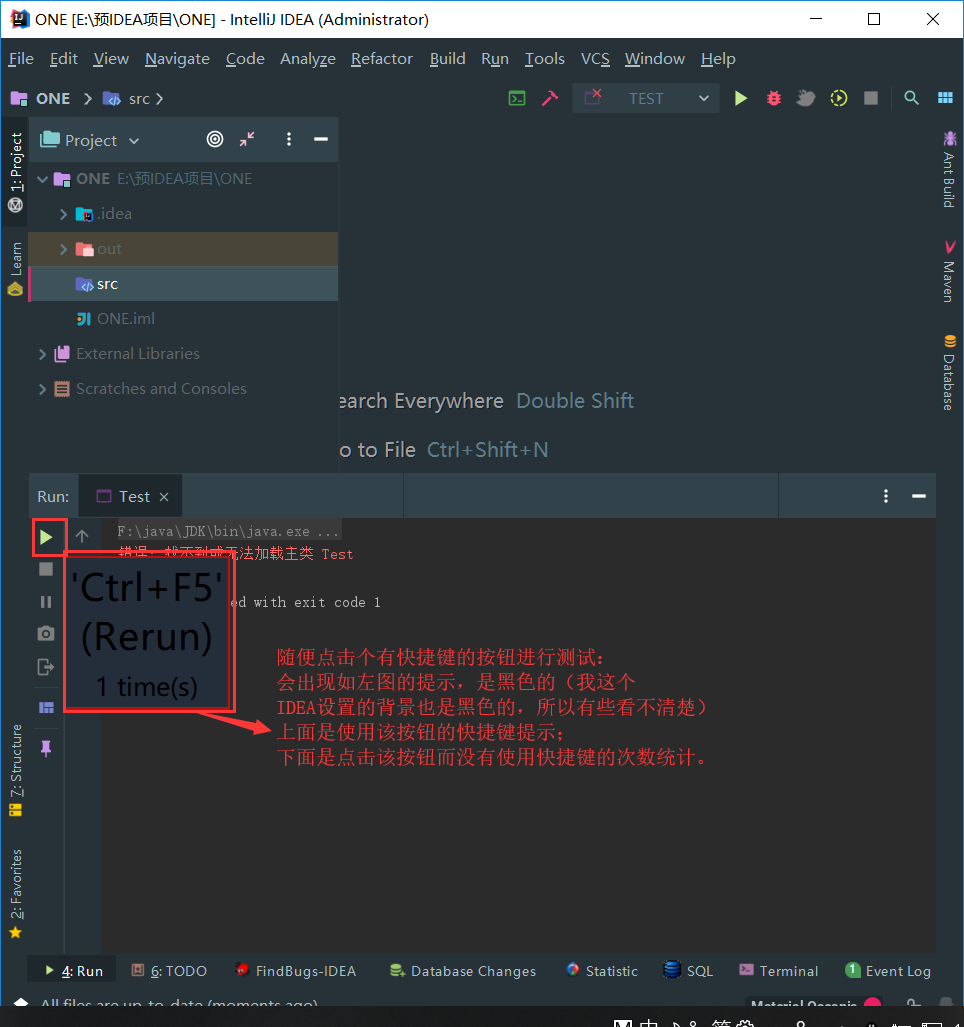Open the Ant Build side panel
964x1027 pixels.
pyautogui.click(x=949, y=170)
